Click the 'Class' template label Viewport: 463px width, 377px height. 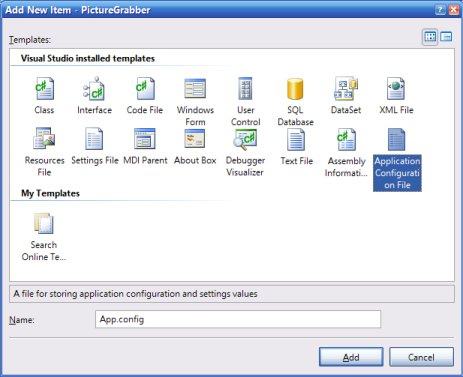coord(44,110)
